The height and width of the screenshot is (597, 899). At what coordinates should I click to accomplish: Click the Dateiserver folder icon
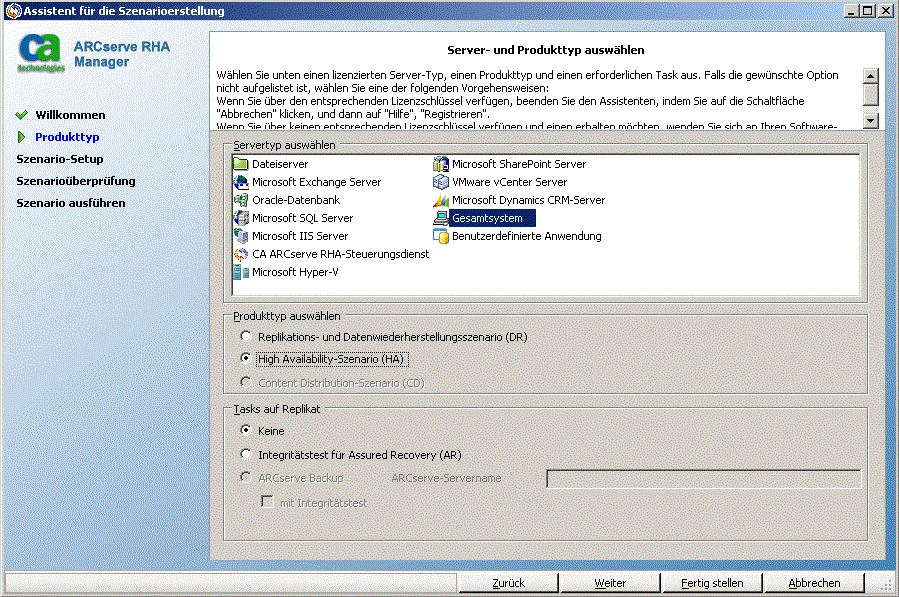241,164
